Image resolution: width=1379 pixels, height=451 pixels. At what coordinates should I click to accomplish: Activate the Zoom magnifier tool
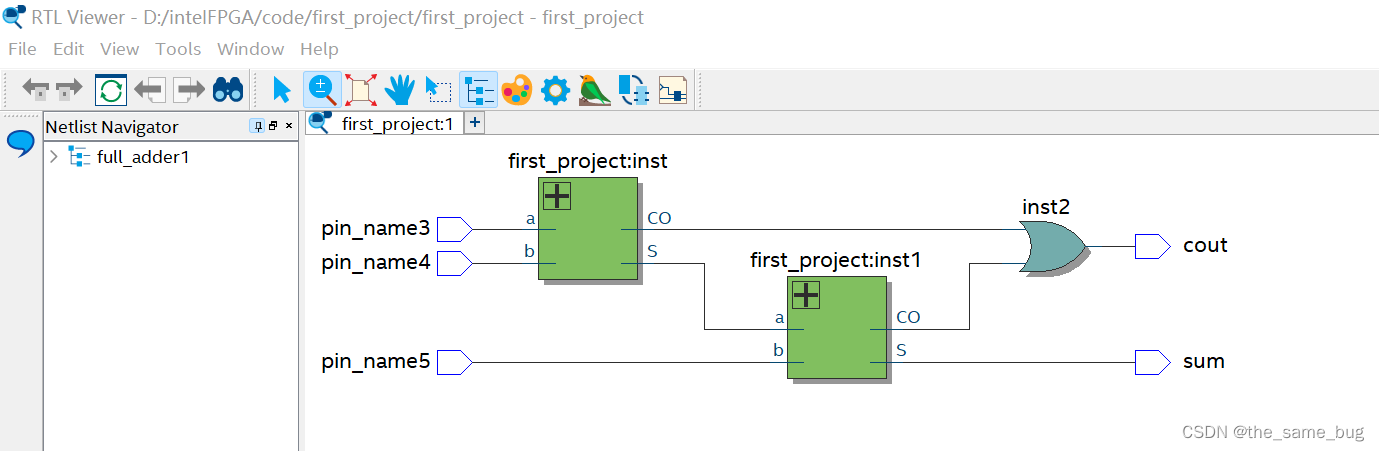click(x=322, y=90)
